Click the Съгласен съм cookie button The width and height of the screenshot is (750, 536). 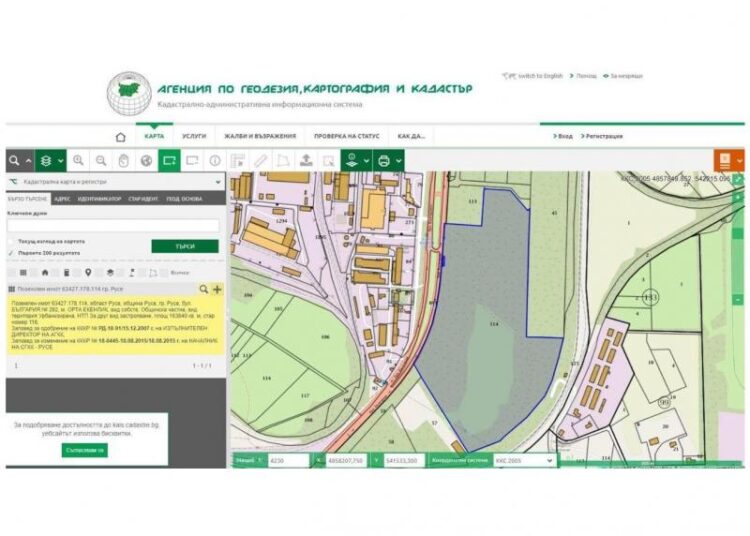tap(85, 450)
